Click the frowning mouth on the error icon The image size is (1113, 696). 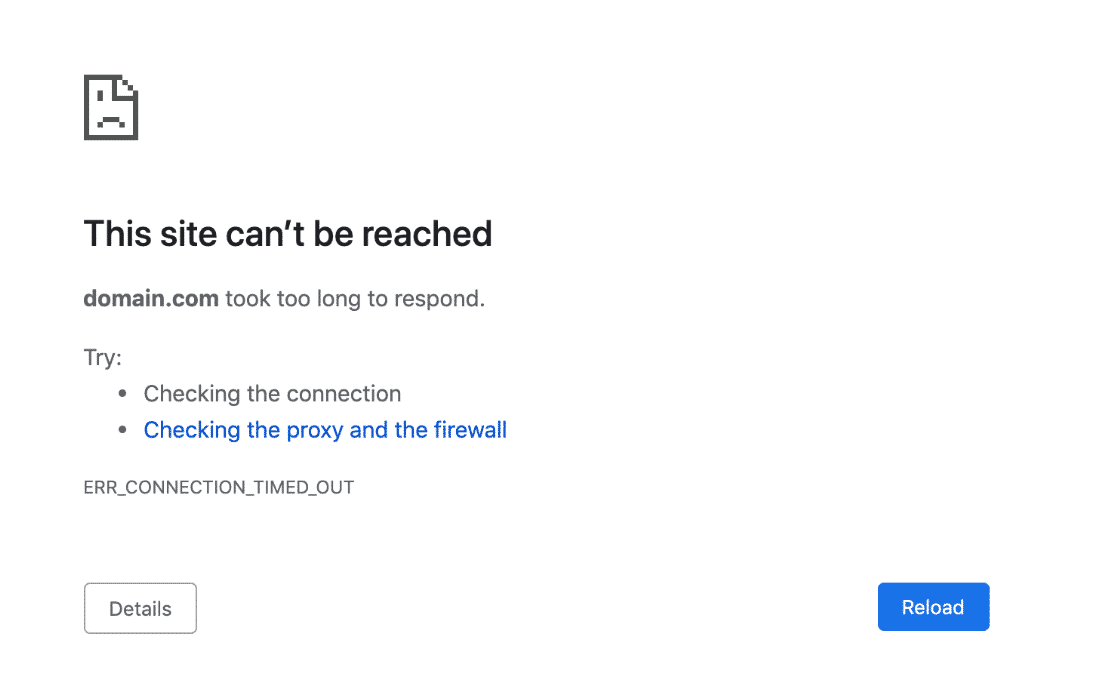point(111,121)
